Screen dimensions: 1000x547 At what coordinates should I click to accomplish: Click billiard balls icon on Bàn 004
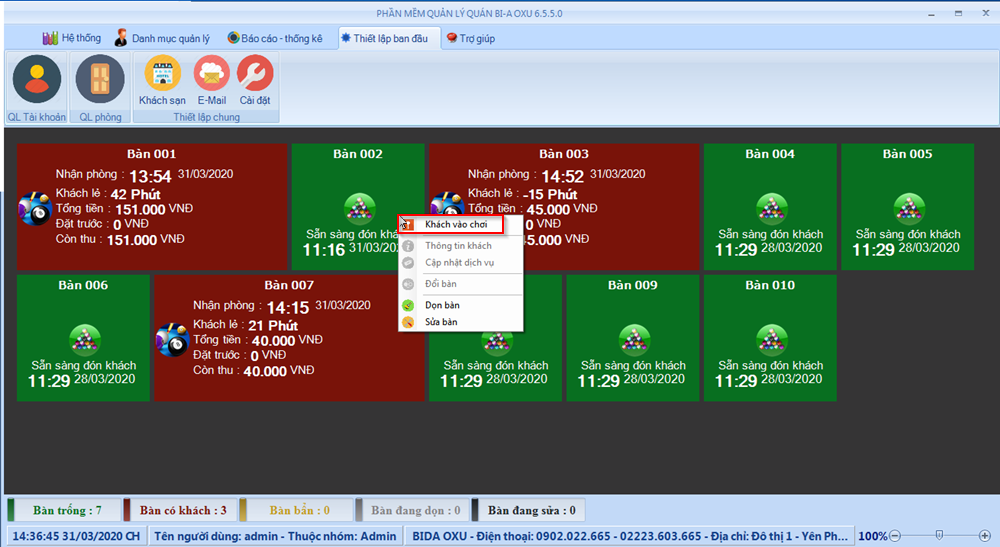pos(770,207)
